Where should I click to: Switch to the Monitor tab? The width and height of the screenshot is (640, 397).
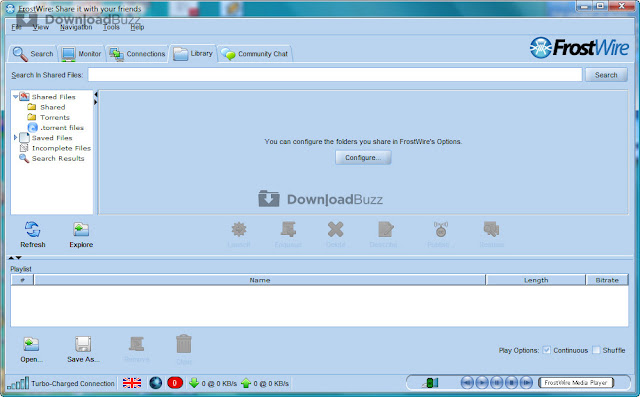[81, 53]
